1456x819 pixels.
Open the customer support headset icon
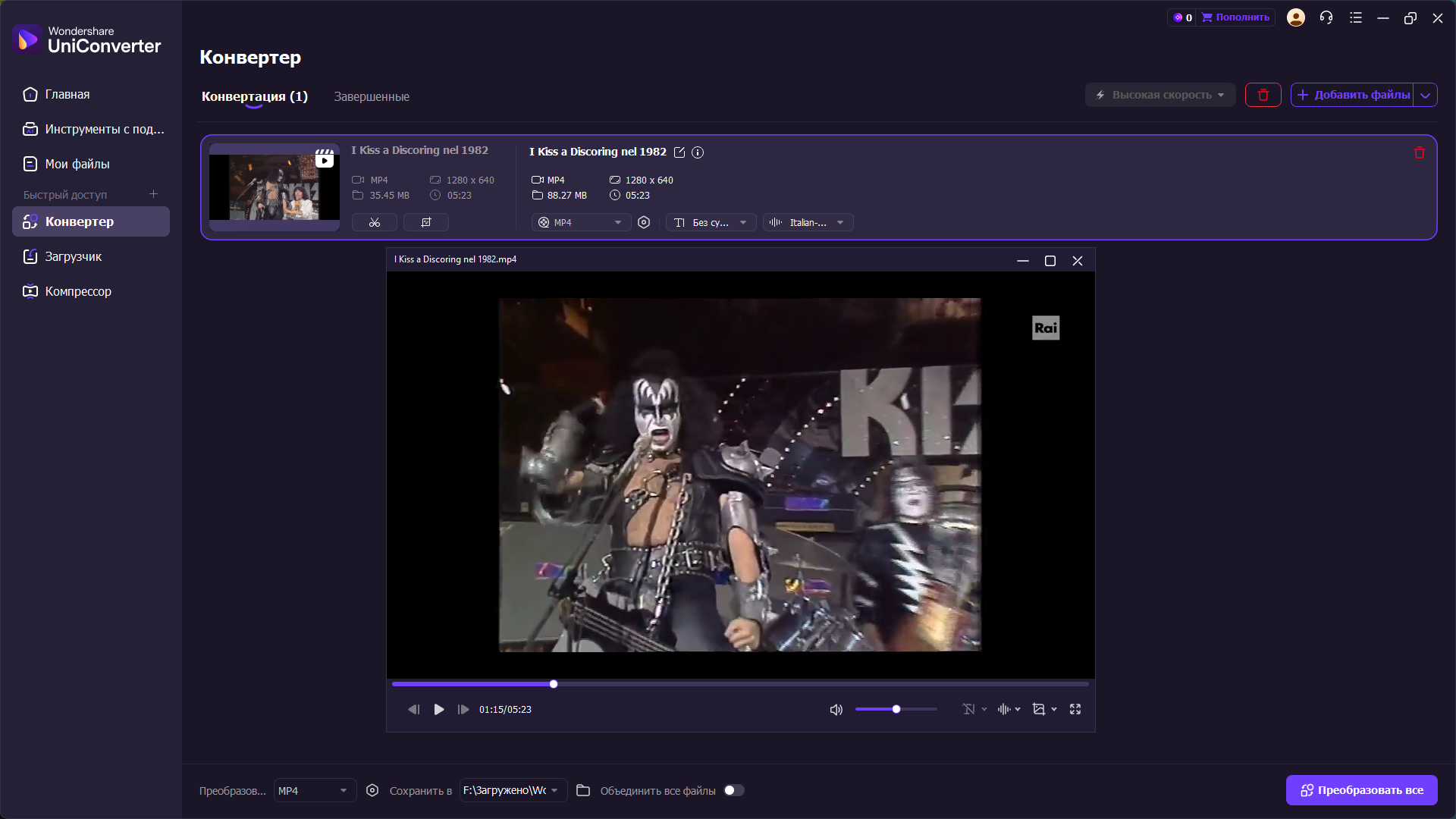[1326, 17]
